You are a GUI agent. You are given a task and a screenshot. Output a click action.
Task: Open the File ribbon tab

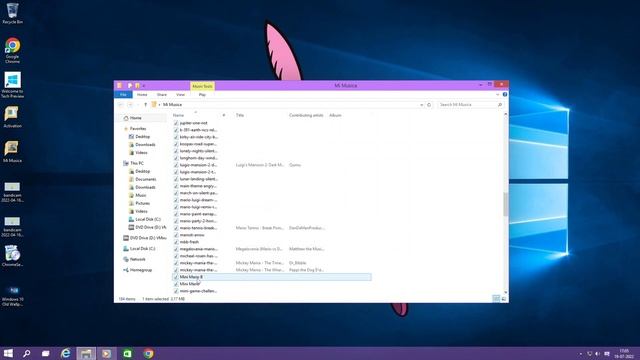[x=123, y=94]
